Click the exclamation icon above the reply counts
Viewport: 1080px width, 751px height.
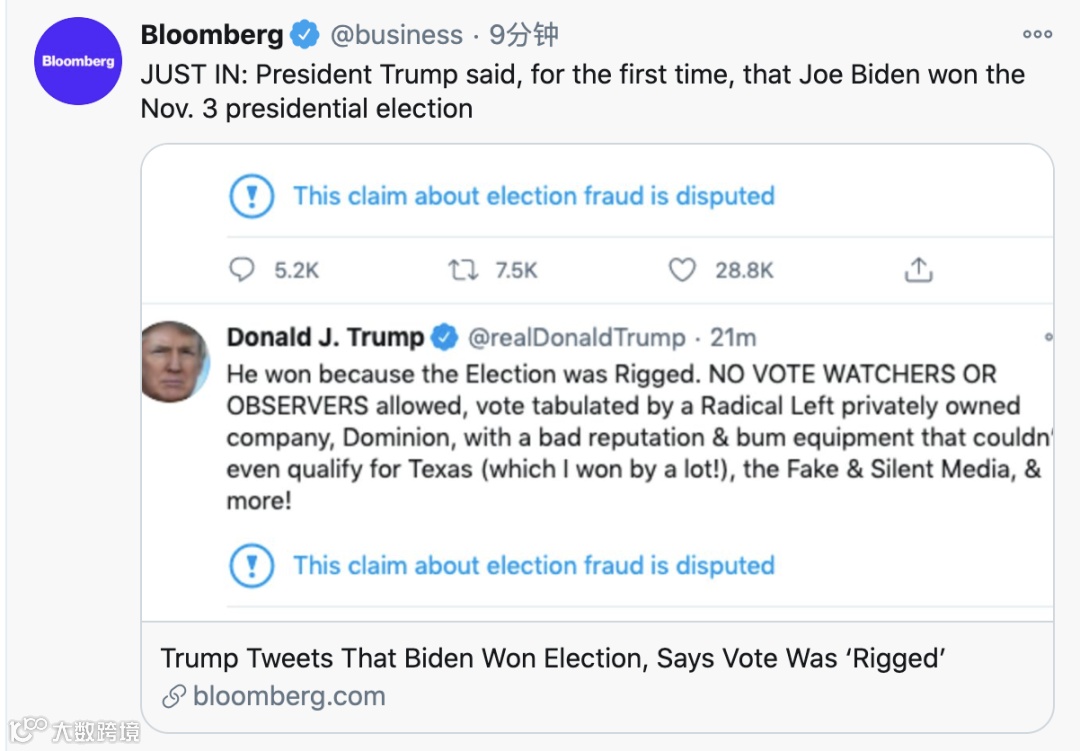pyautogui.click(x=251, y=195)
